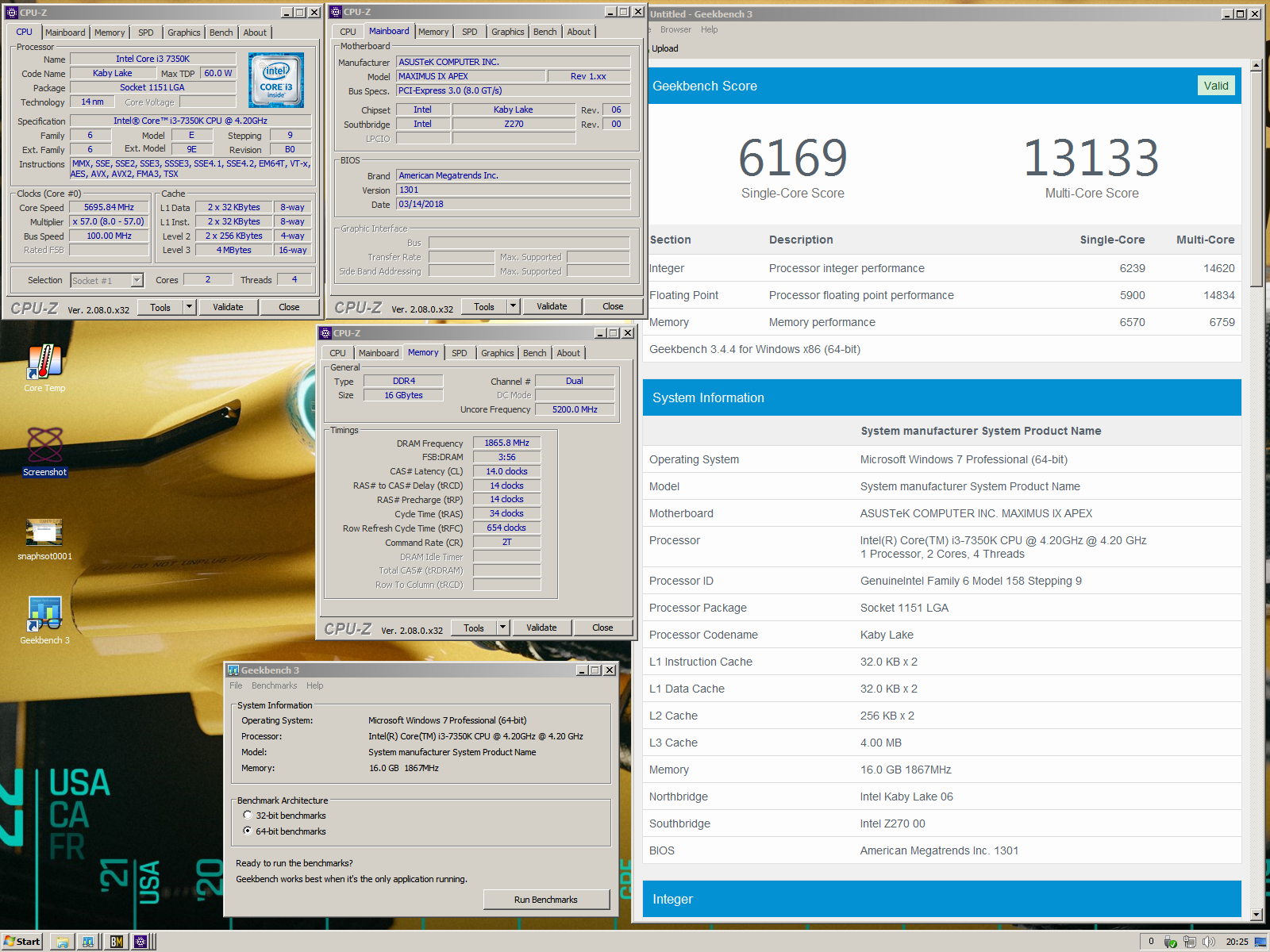Launch Geekbench 3 desktop shortcut

(44, 621)
